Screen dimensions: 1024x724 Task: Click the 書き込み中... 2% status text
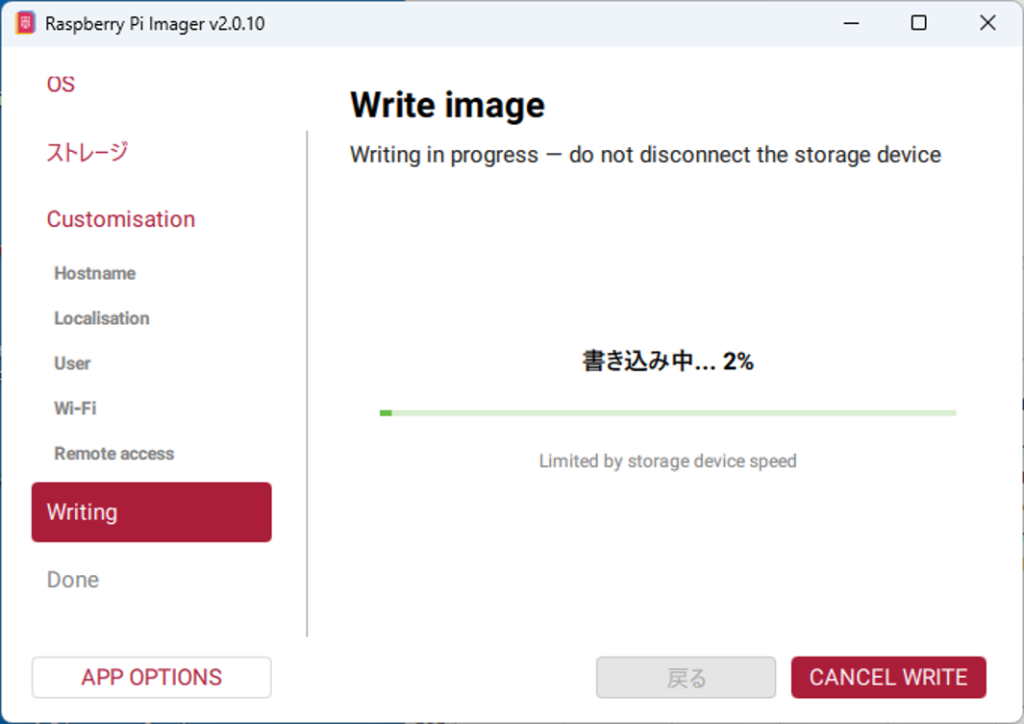(668, 361)
